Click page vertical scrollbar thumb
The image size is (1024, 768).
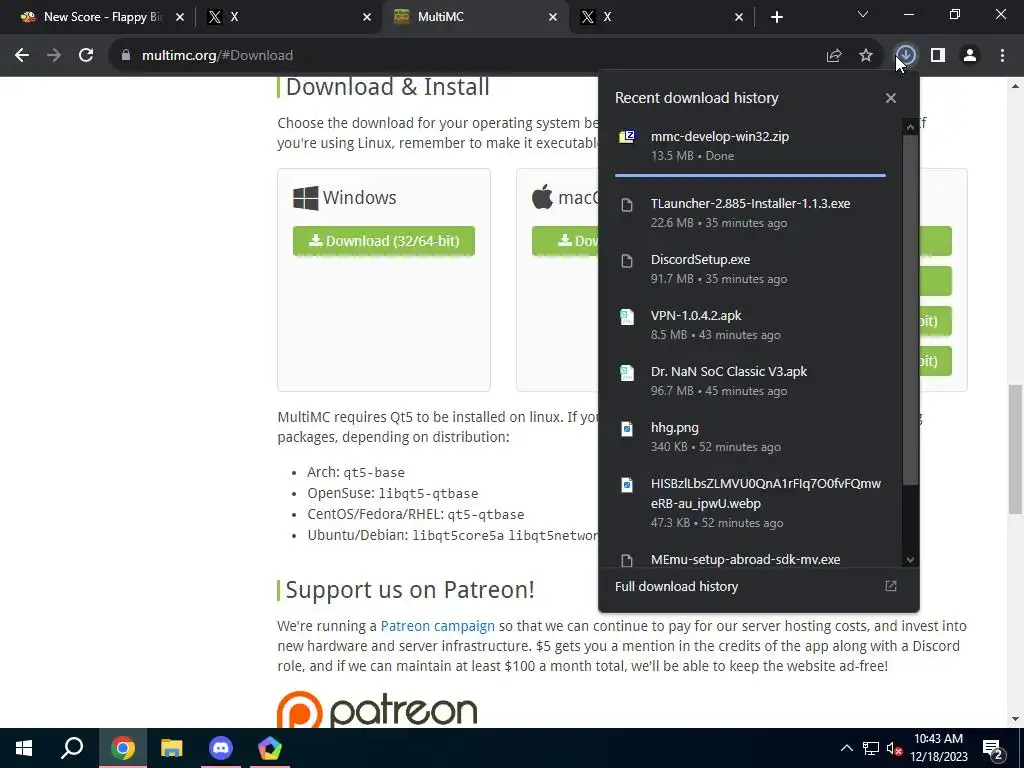1016,449
